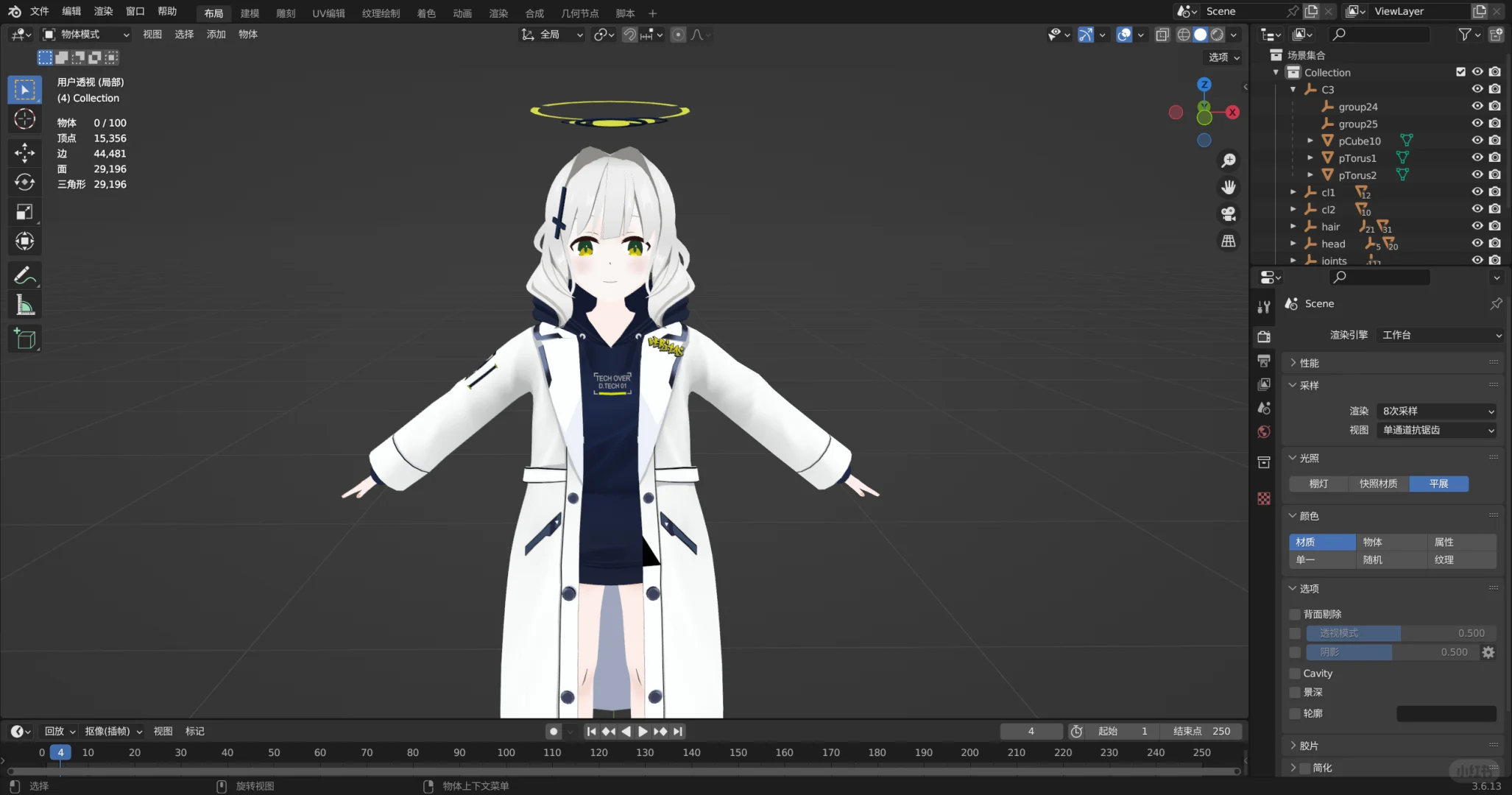The width and height of the screenshot is (1512, 795).
Task: Choose the Rotate tool
Action: [x=24, y=182]
